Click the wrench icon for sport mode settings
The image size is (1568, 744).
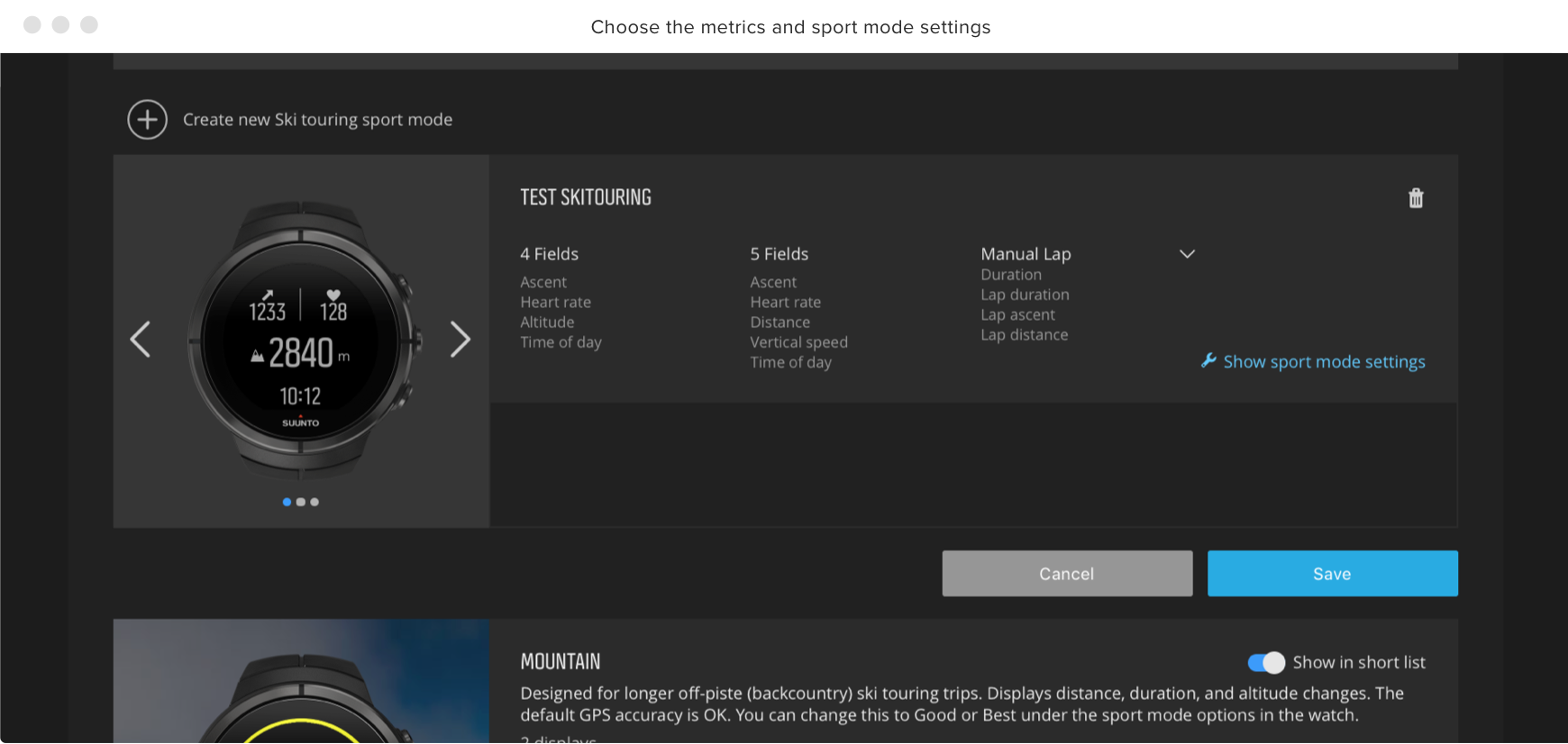[1208, 361]
